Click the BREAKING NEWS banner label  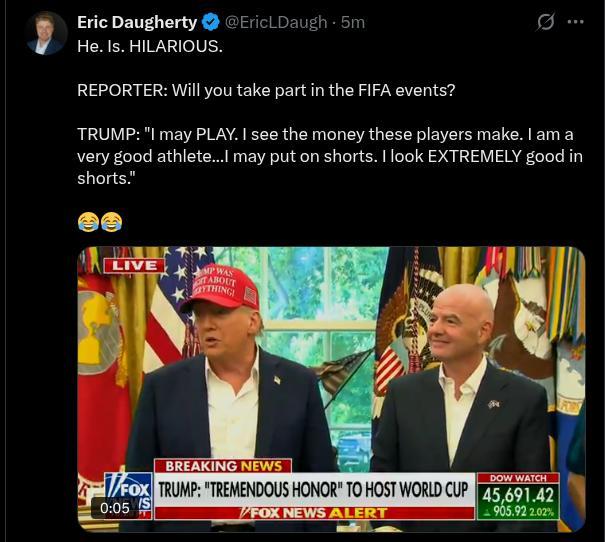coord(223,466)
